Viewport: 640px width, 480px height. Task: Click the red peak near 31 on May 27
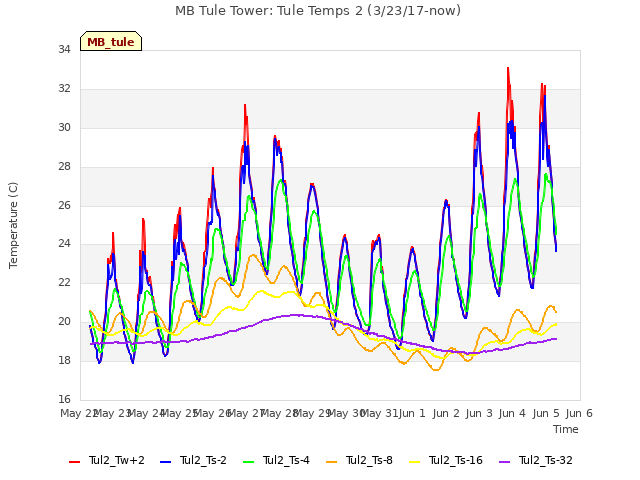coord(245,105)
